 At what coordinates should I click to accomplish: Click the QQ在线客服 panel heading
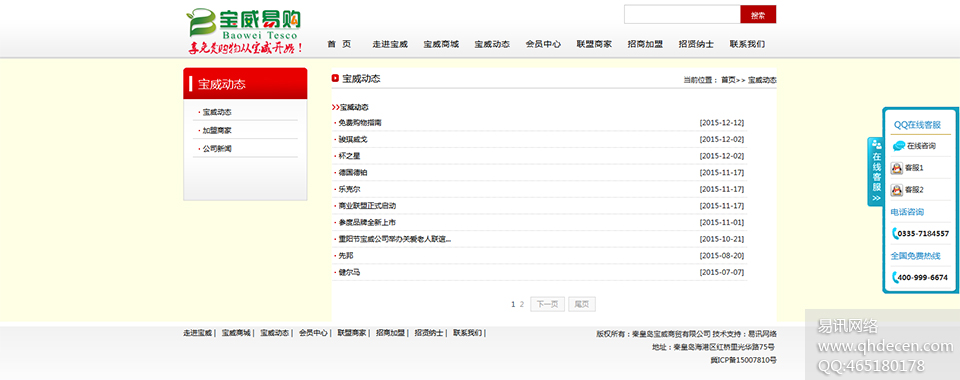[917, 125]
